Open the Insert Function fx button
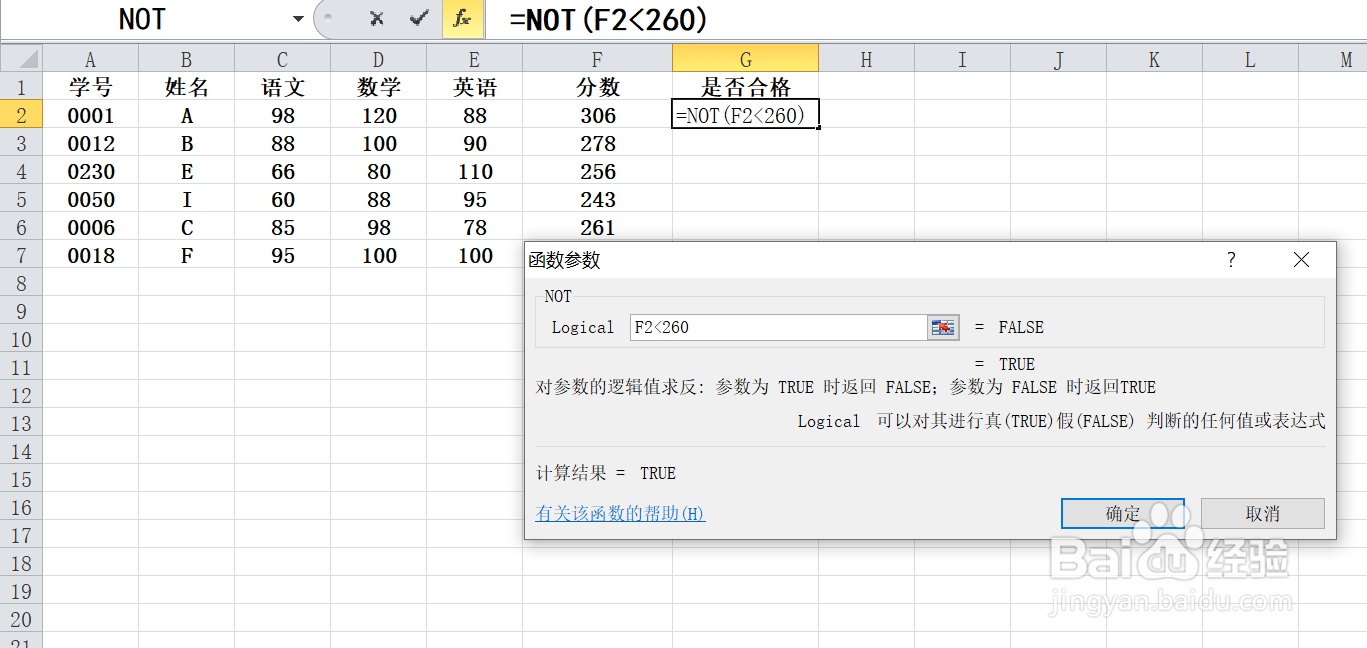The height and width of the screenshot is (648, 1367). point(462,19)
